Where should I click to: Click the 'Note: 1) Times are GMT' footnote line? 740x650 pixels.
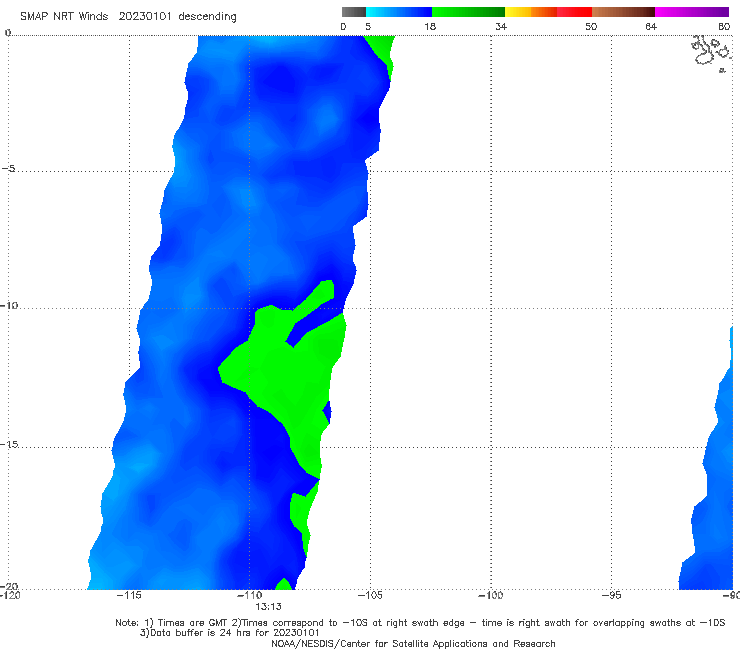click(x=420, y=623)
